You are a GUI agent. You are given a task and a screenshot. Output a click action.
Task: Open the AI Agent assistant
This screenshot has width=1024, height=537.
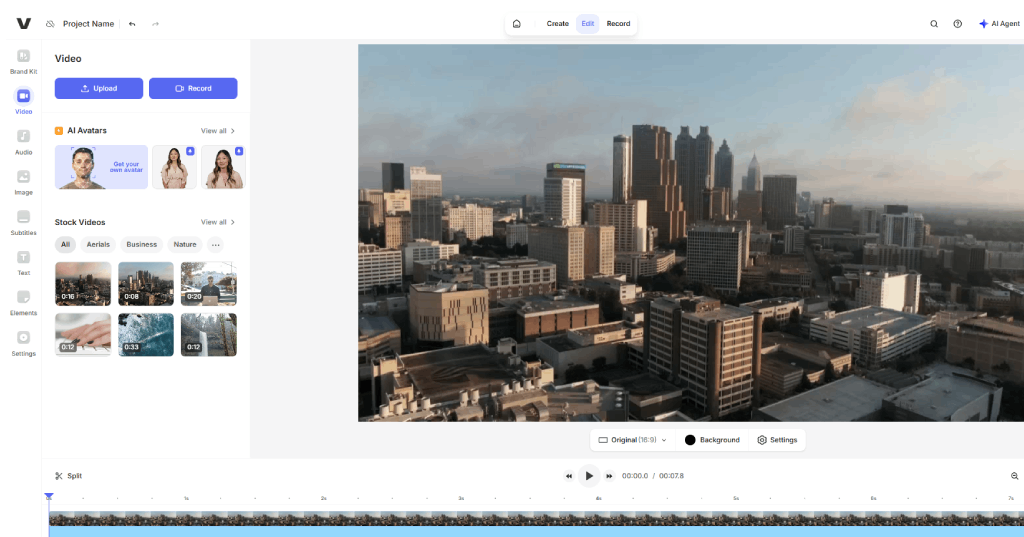click(999, 24)
